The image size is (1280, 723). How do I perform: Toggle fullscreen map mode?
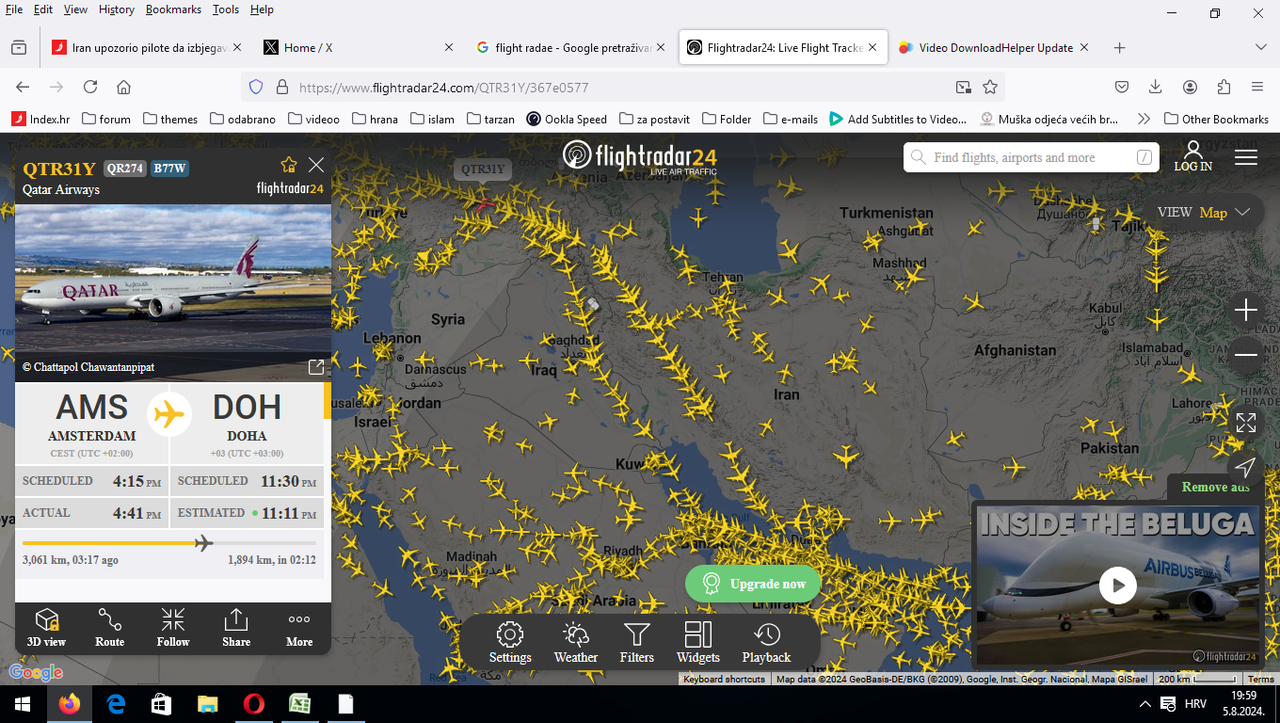click(x=1246, y=423)
